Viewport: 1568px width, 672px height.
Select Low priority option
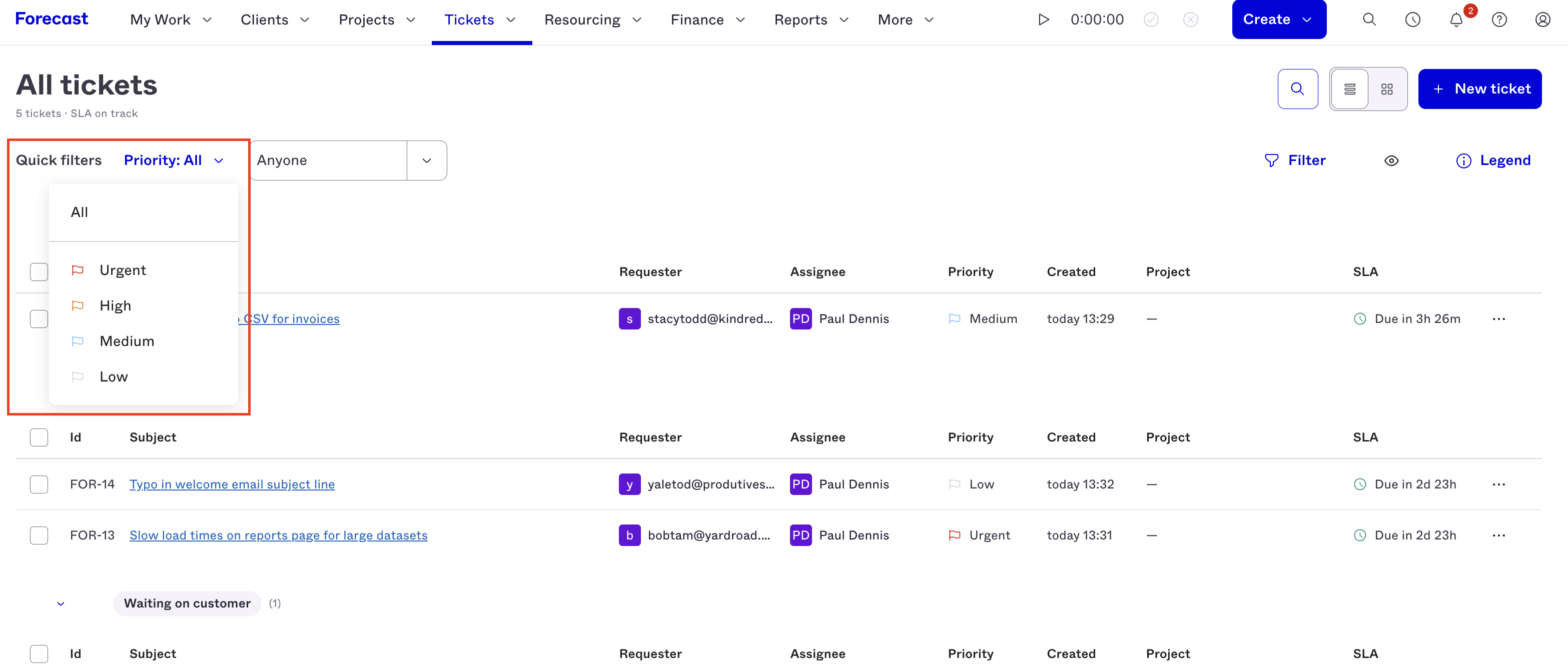tap(143, 377)
